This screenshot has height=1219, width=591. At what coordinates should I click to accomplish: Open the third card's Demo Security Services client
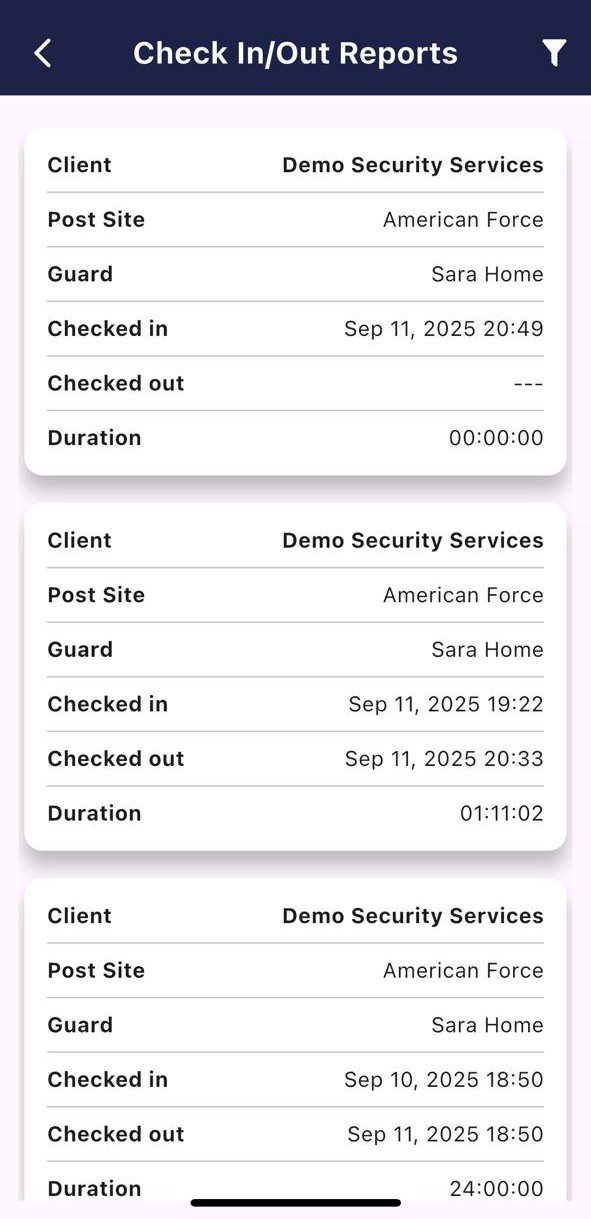pos(413,916)
